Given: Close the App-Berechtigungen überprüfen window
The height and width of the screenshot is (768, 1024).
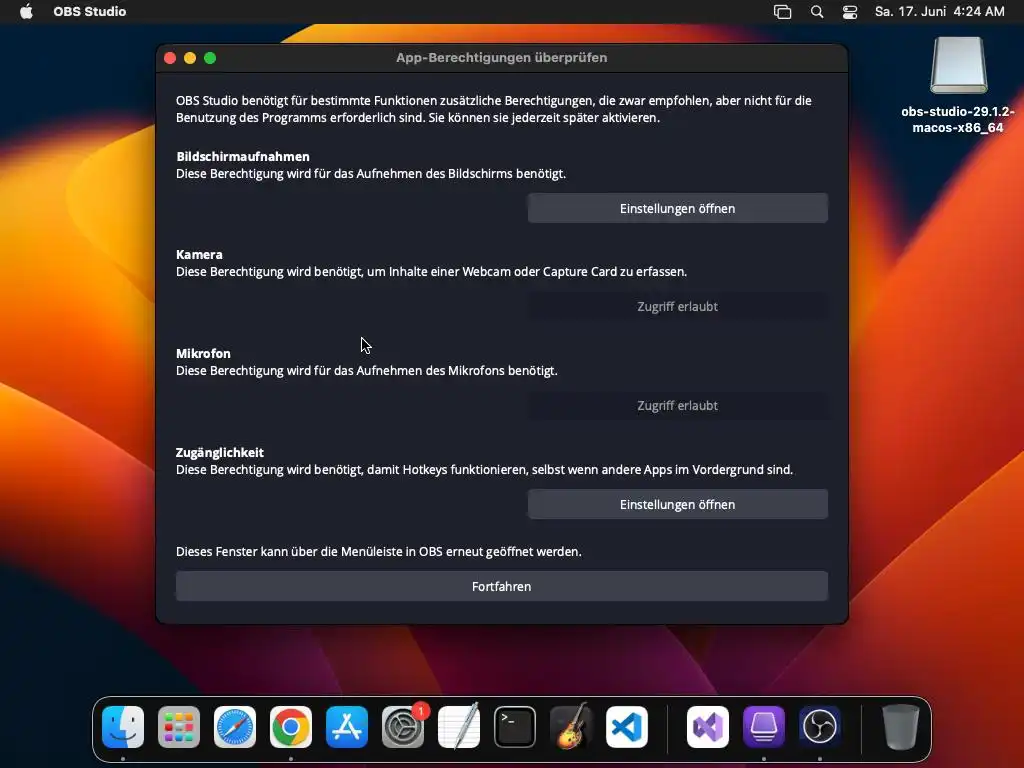Looking at the screenshot, I should click(x=170, y=58).
